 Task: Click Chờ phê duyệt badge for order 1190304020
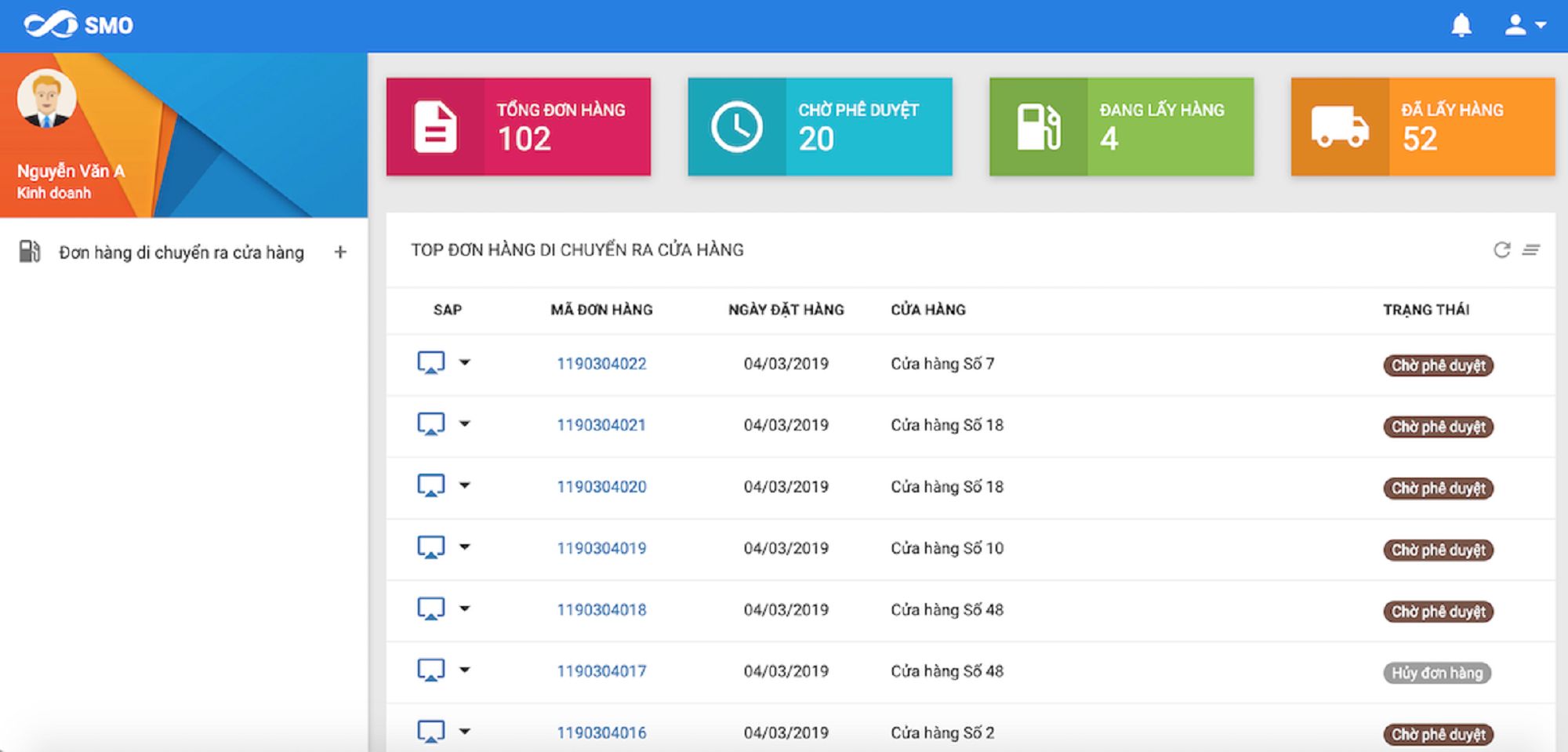coord(1439,489)
